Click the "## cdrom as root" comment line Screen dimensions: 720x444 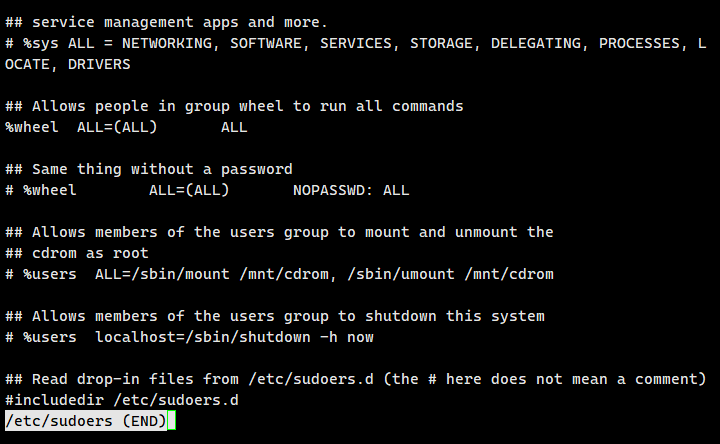pyautogui.click(x=77, y=253)
